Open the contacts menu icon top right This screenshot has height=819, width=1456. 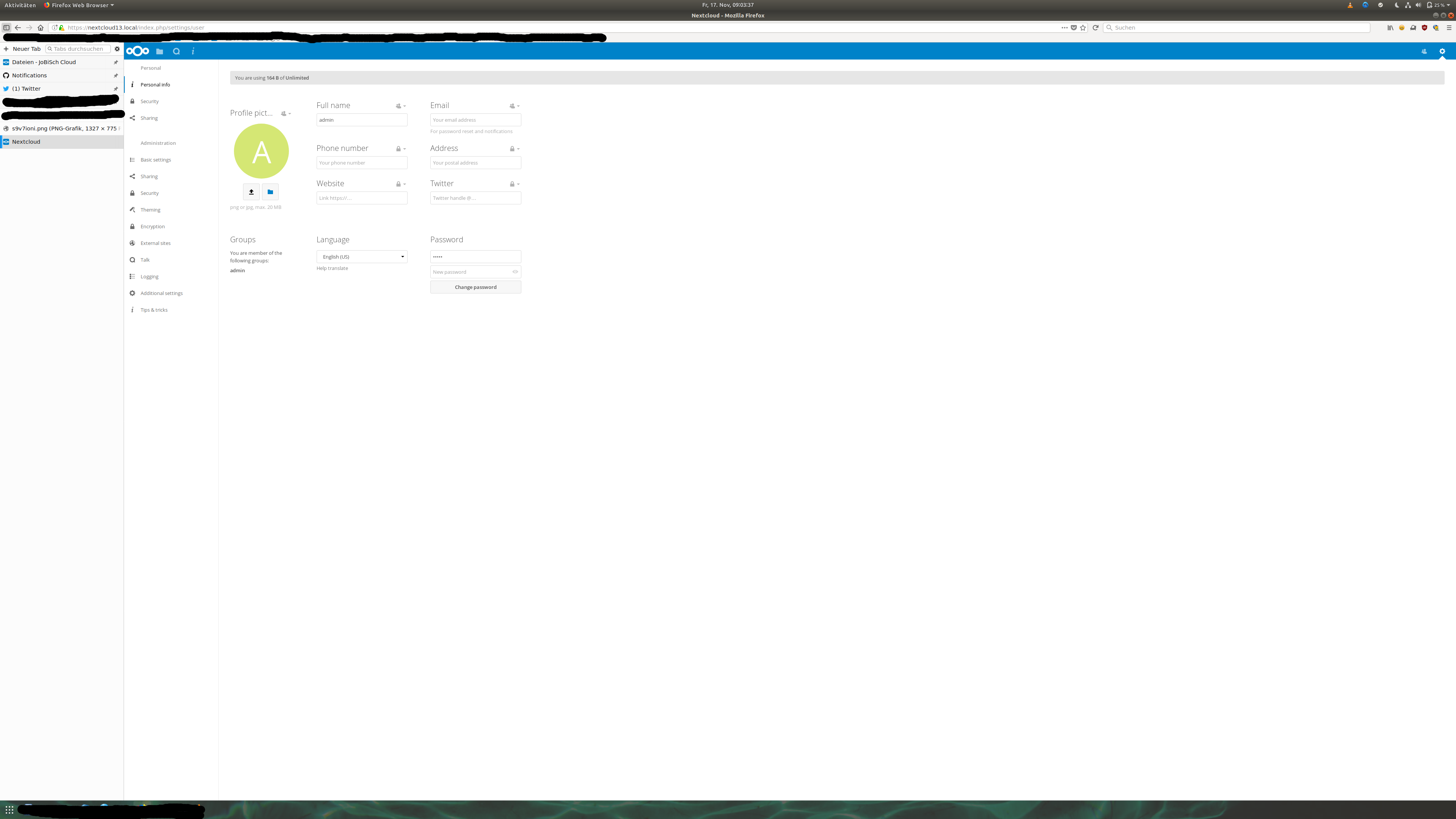point(1424,52)
